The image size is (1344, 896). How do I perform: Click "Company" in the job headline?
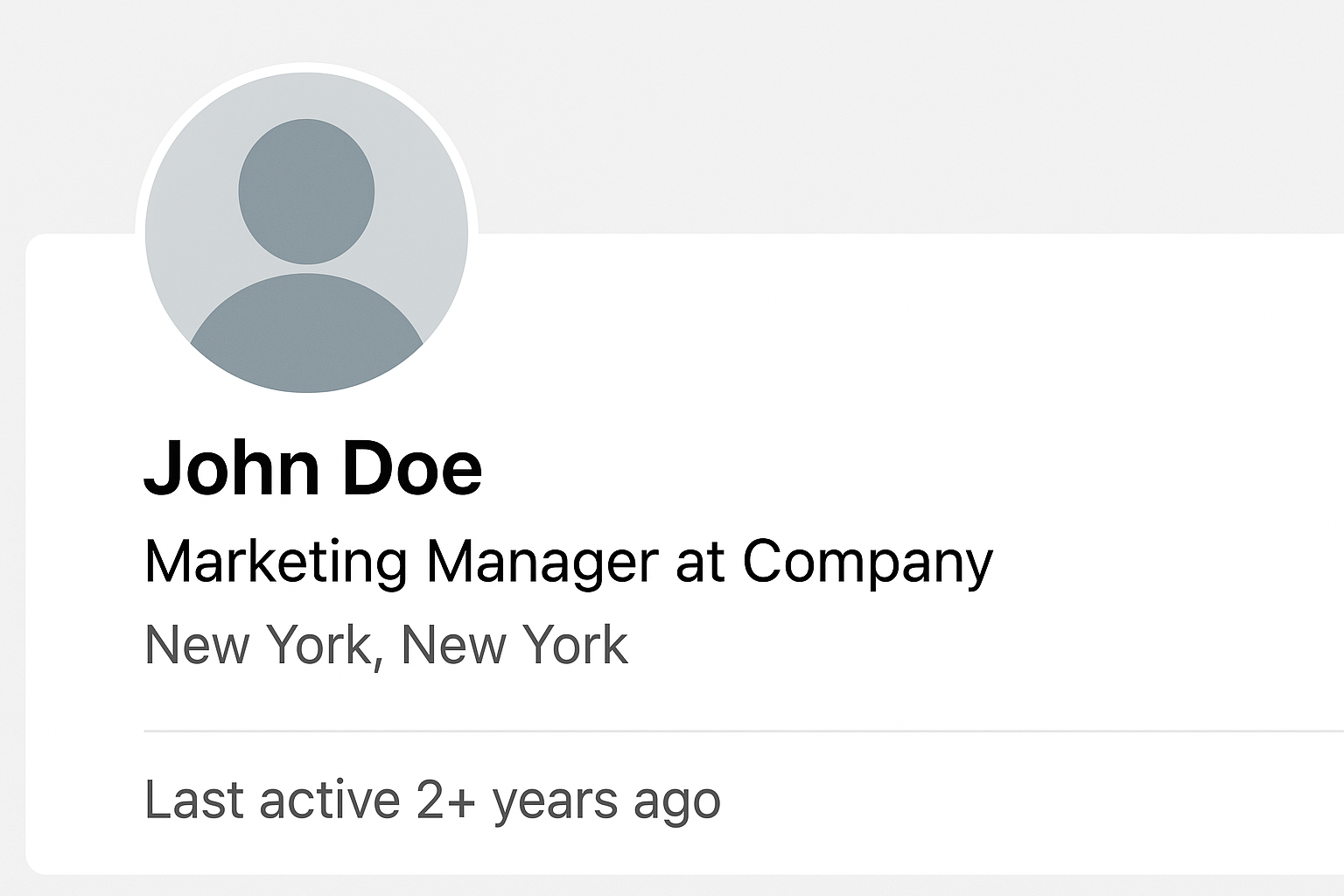pos(867,561)
